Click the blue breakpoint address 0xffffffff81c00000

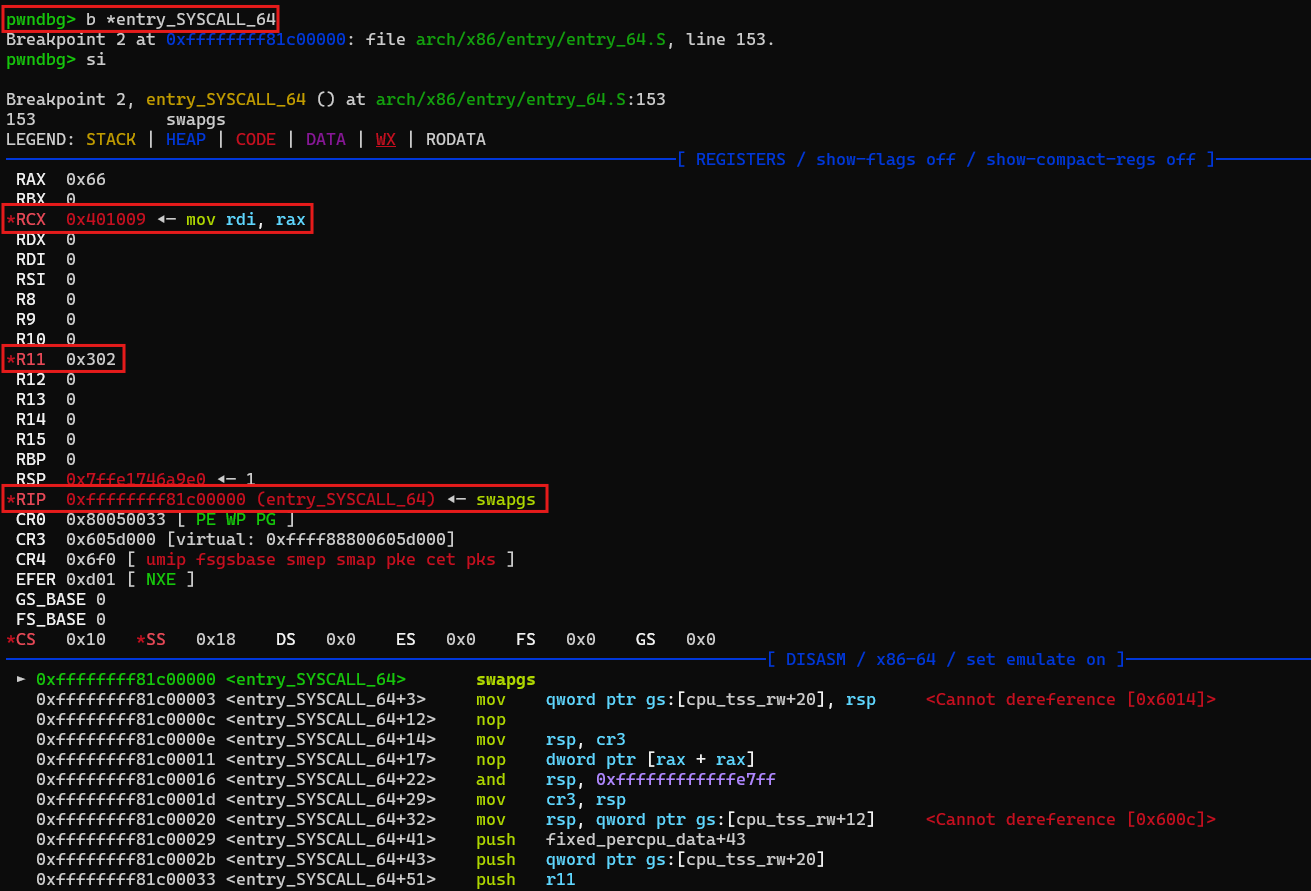[x=255, y=40]
